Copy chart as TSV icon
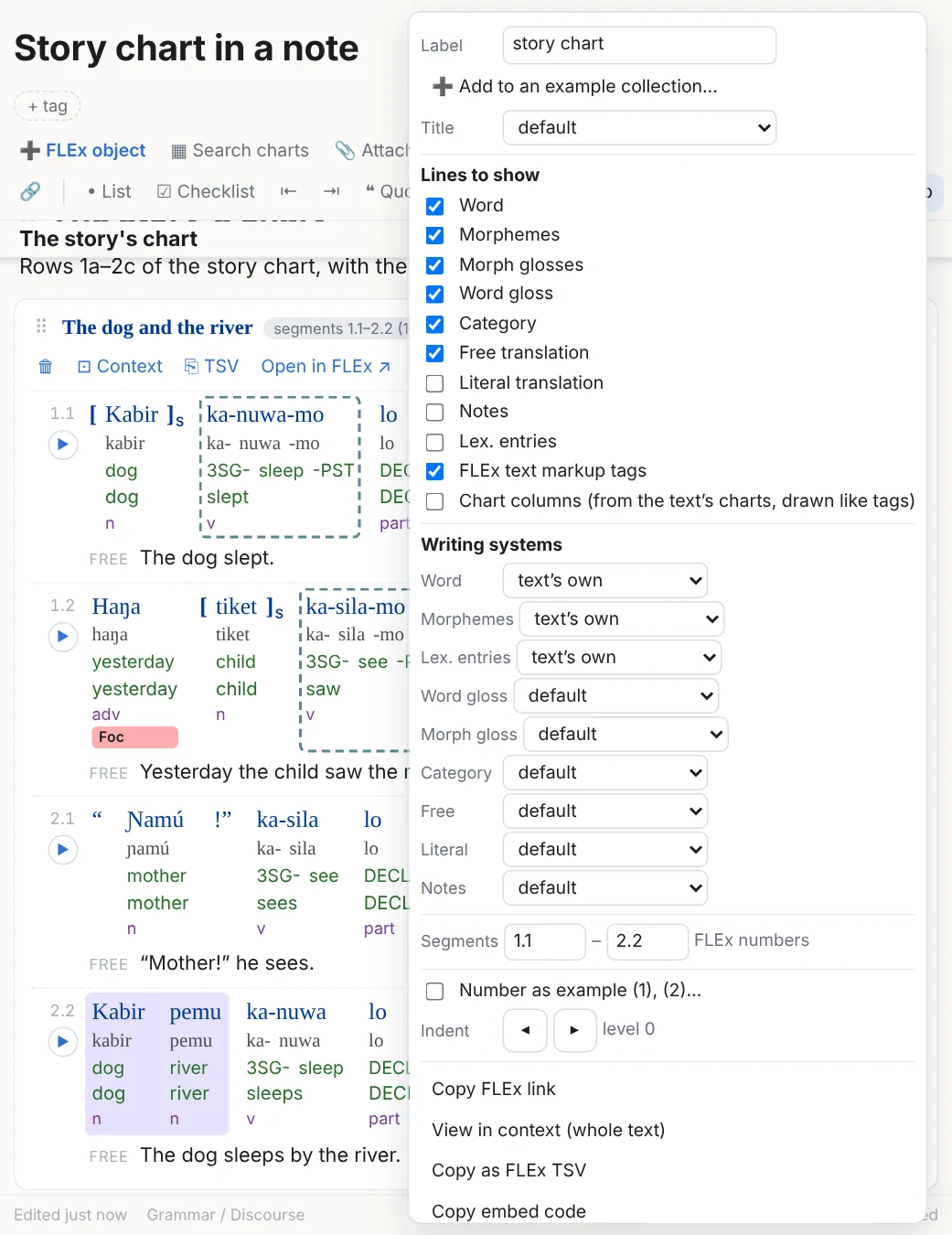The width and height of the screenshot is (952, 1235). pos(191,367)
